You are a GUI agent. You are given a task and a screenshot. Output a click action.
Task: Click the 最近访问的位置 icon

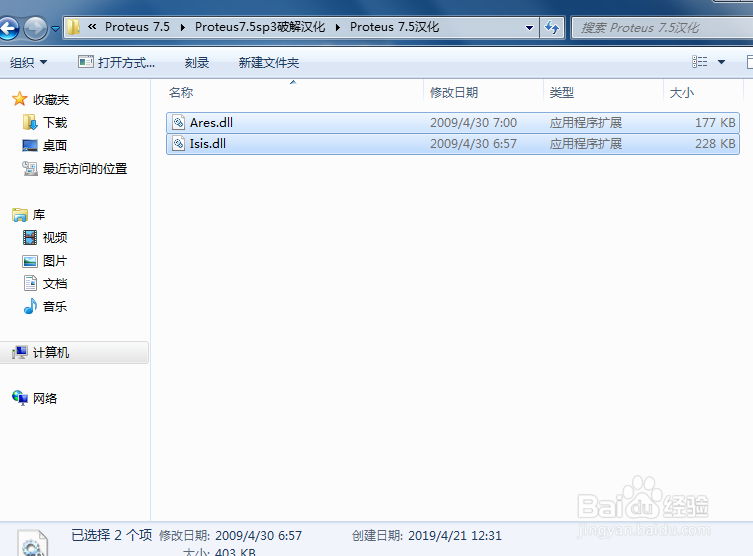(30, 169)
